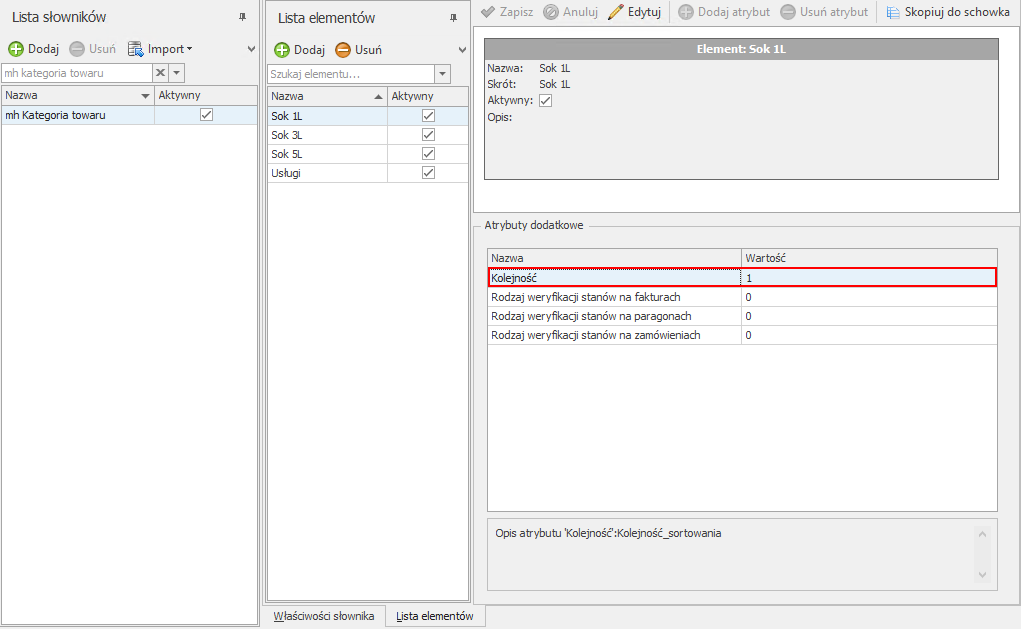Pin the Lista elementów panel
The width and height of the screenshot is (1021, 629).
point(453,17)
